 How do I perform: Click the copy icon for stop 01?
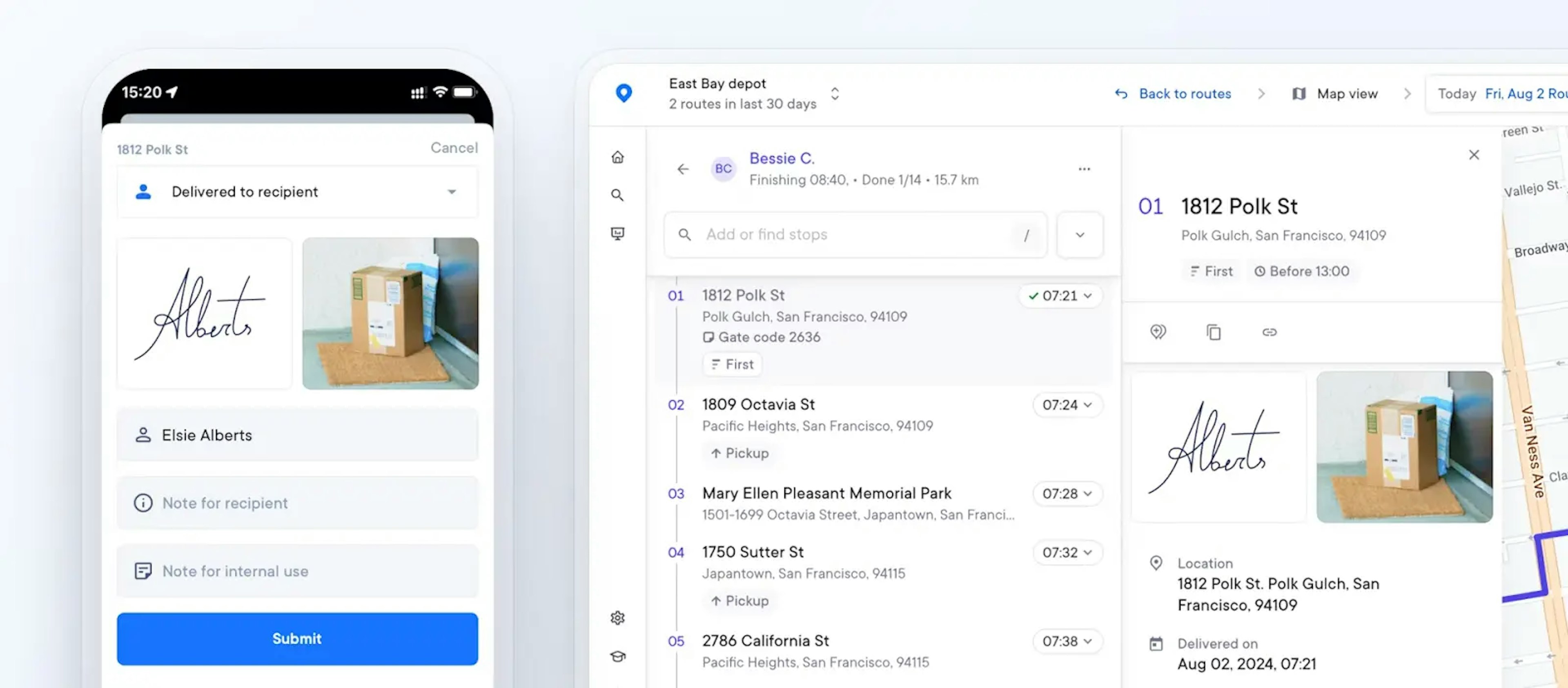pyautogui.click(x=1213, y=331)
